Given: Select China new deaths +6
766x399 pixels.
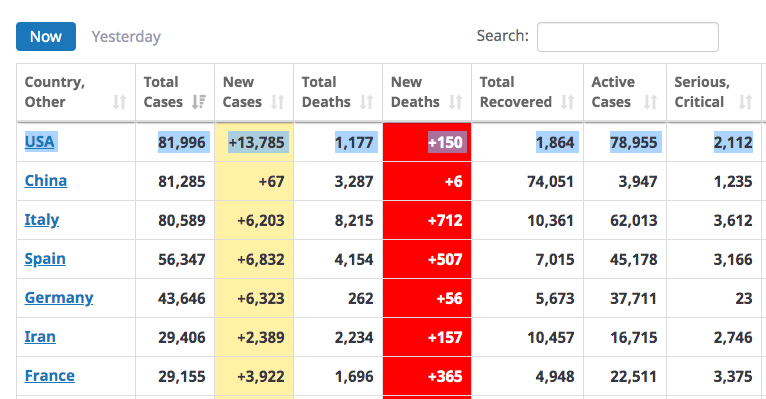Looking at the screenshot, I should [x=454, y=181].
